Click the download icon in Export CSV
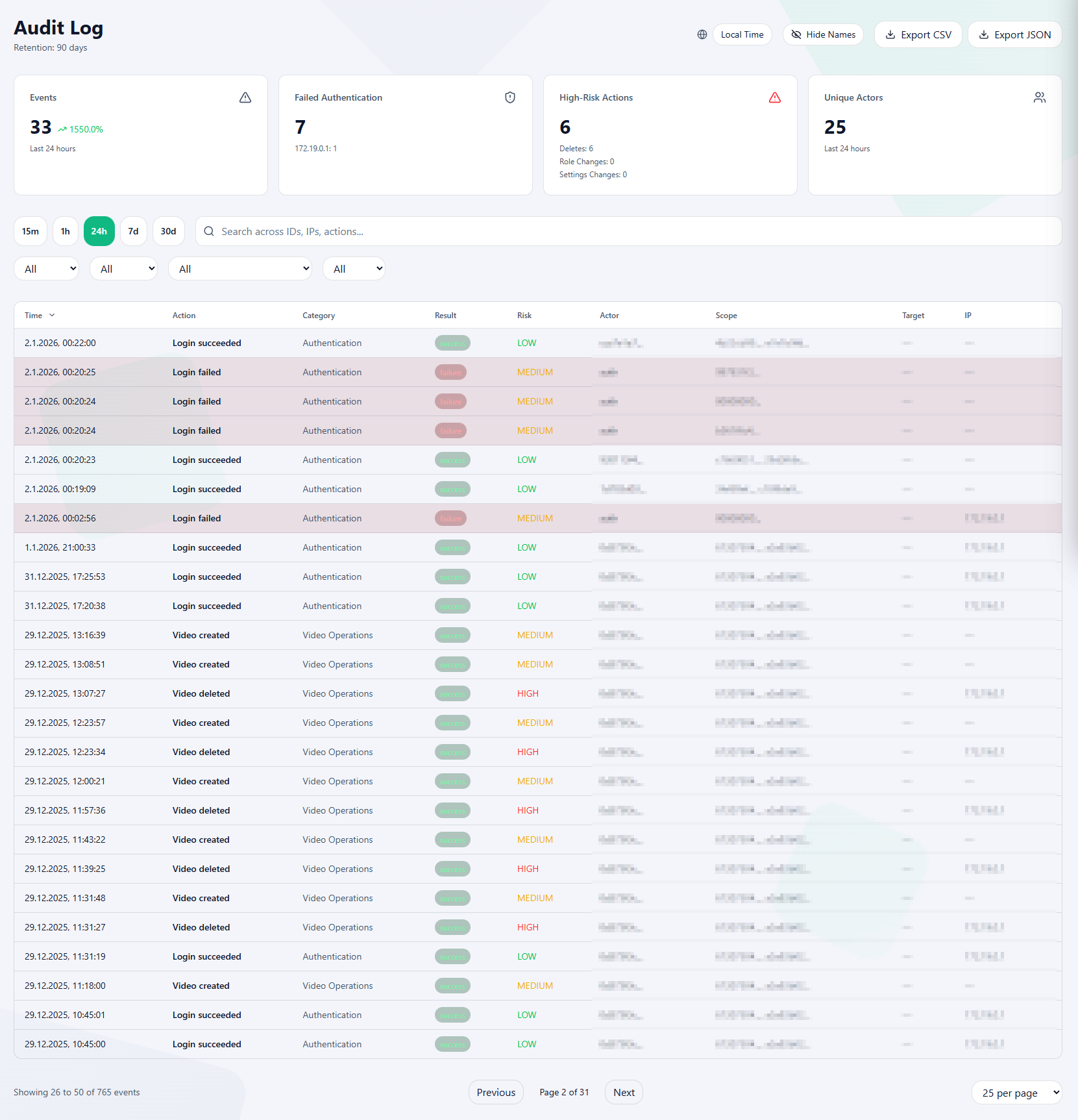 coord(890,34)
